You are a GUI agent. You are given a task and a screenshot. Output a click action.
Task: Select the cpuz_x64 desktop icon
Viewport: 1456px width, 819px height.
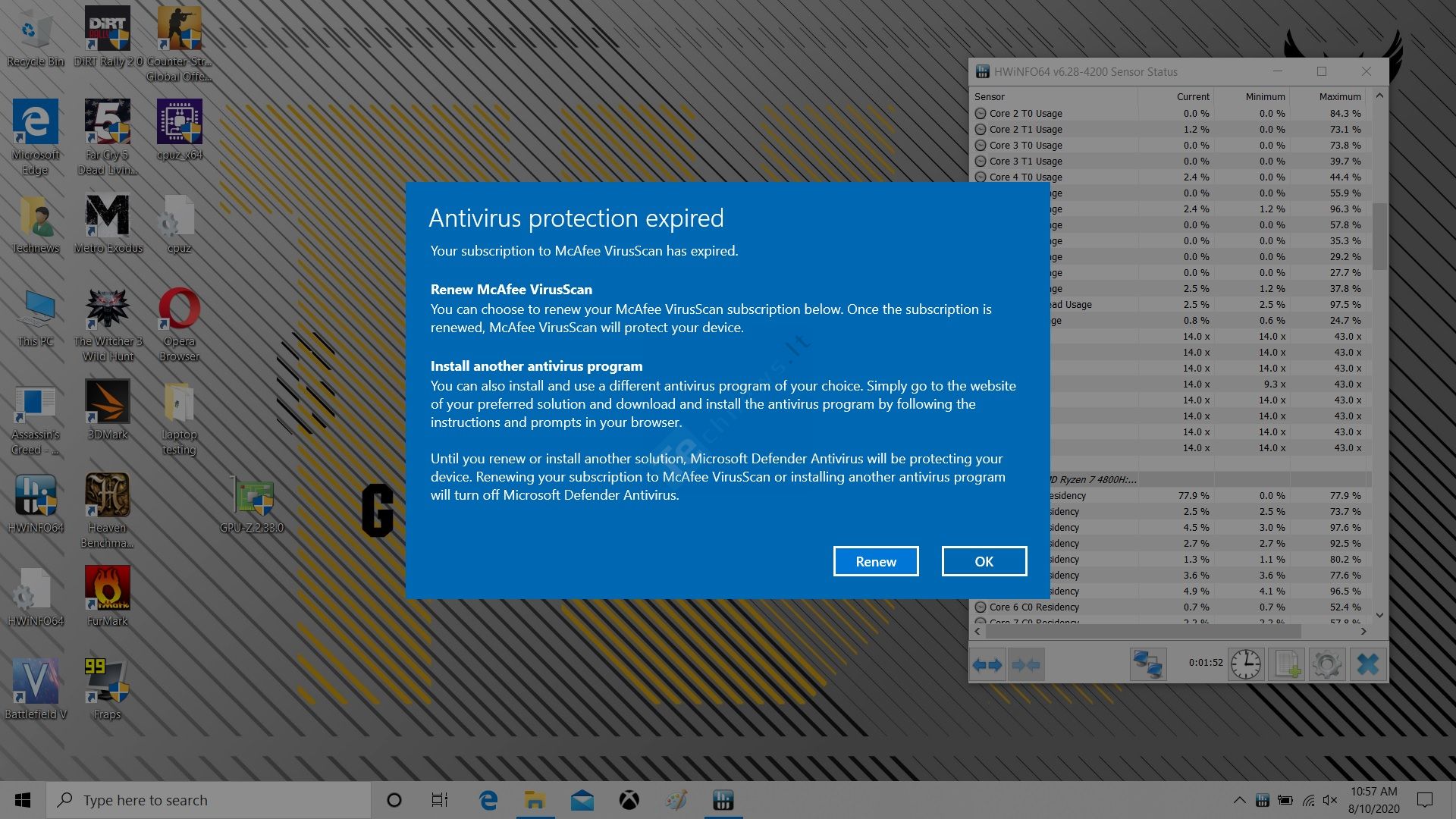(x=180, y=130)
